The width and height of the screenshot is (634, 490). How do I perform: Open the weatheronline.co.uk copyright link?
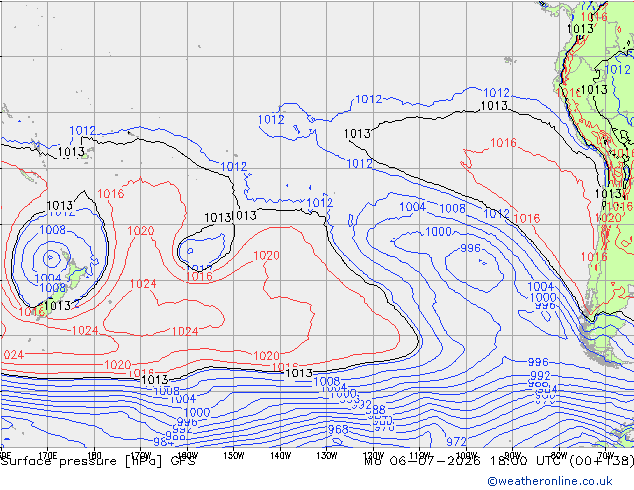tap(550, 481)
